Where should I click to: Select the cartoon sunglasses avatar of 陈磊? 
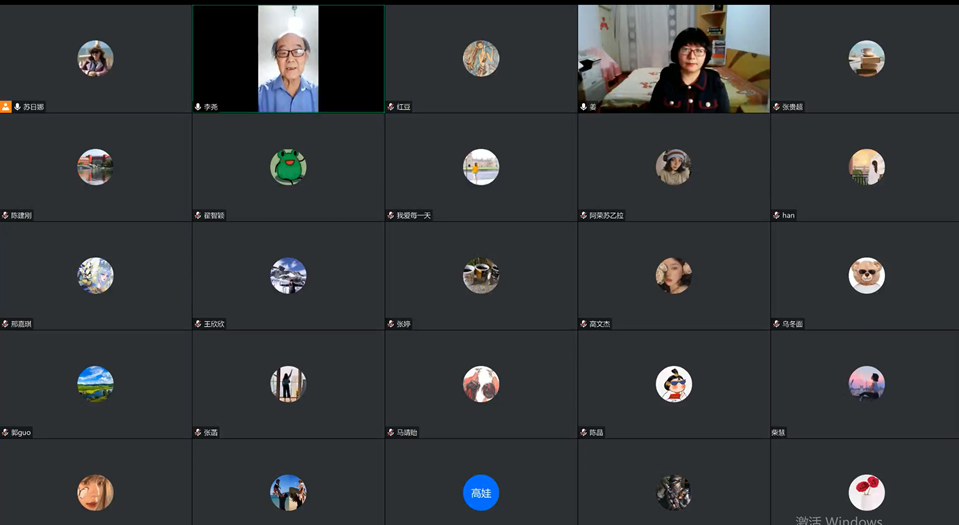click(x=674, y=384)
